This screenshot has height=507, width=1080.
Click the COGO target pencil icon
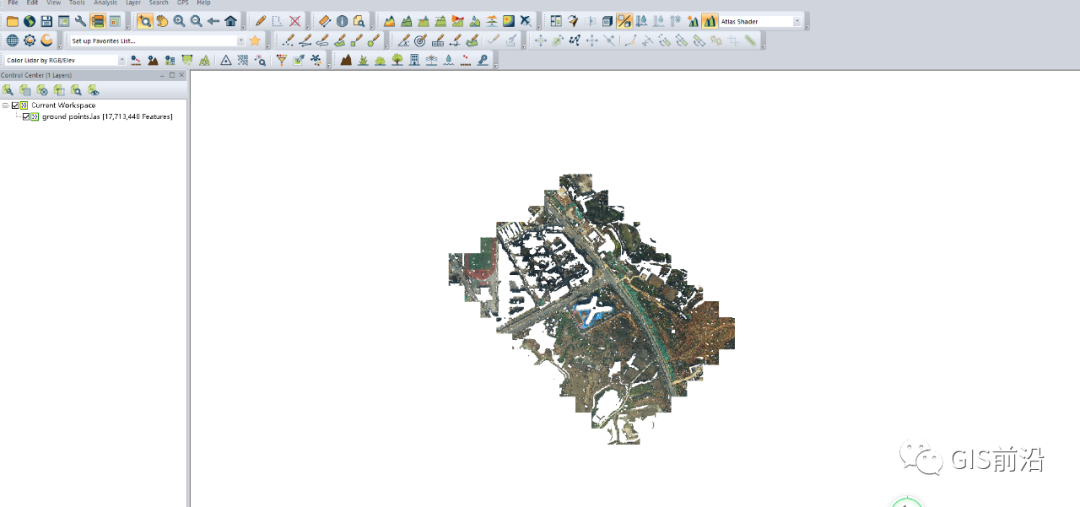pos(421,41)
